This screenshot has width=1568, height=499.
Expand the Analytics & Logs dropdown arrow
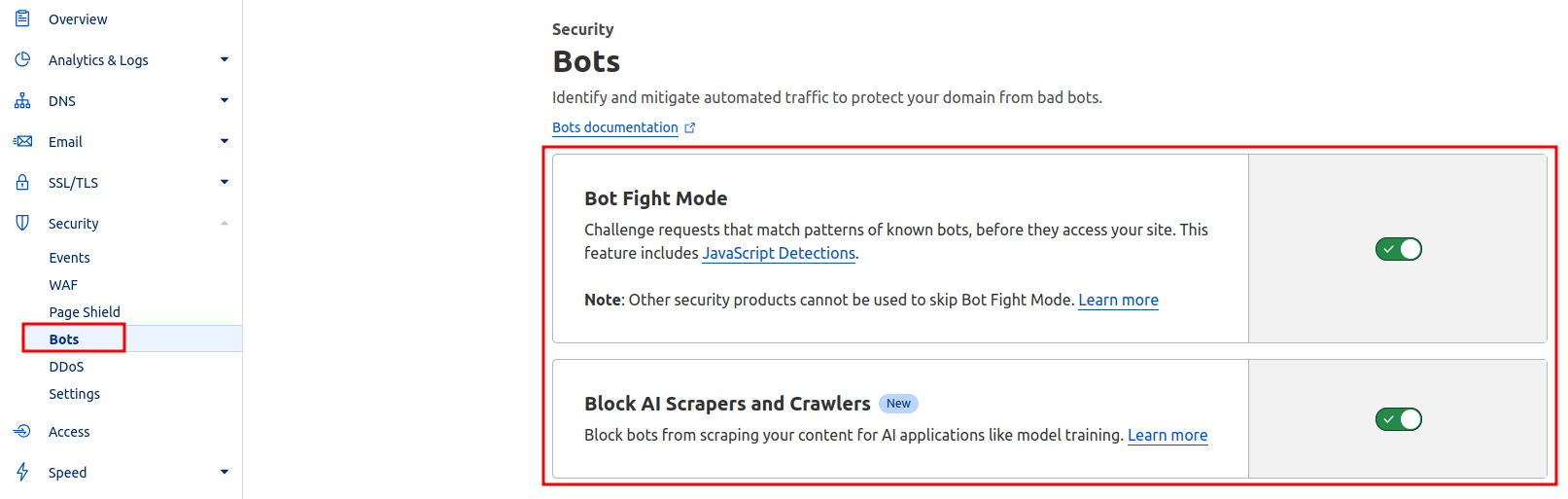click(225, 59)
